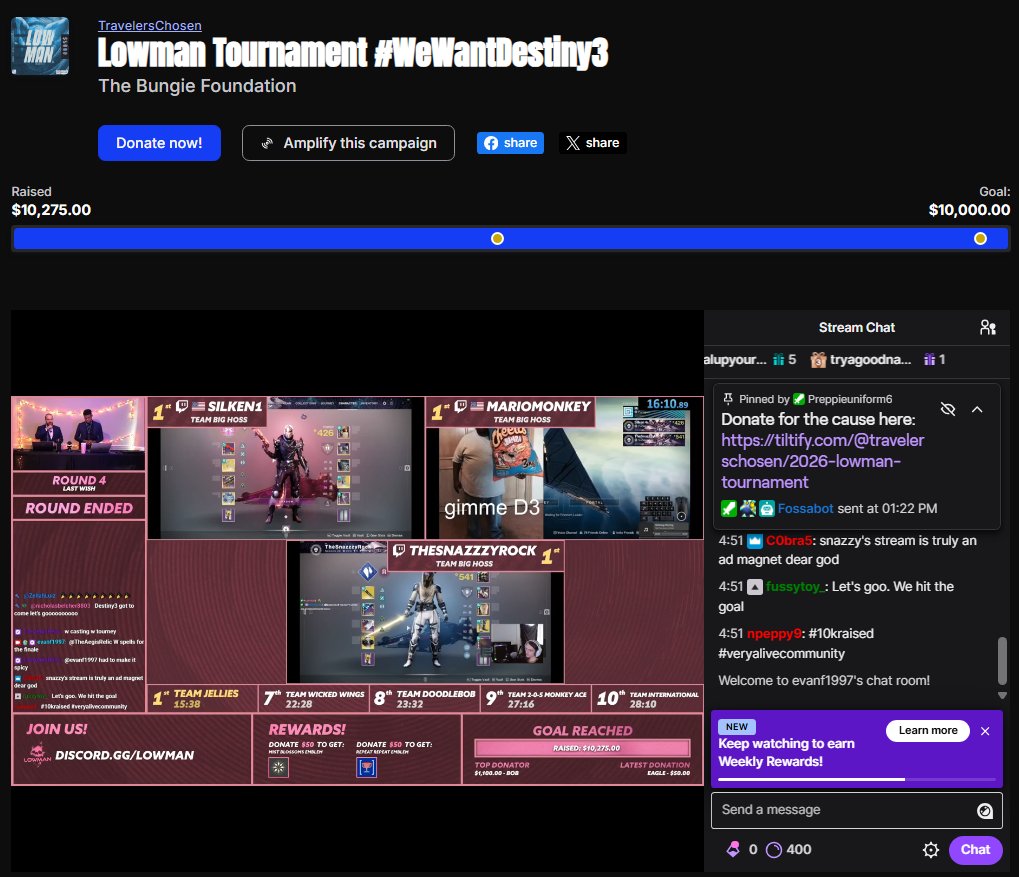Click the pin icon beside Pinned by

coord(728,399)
